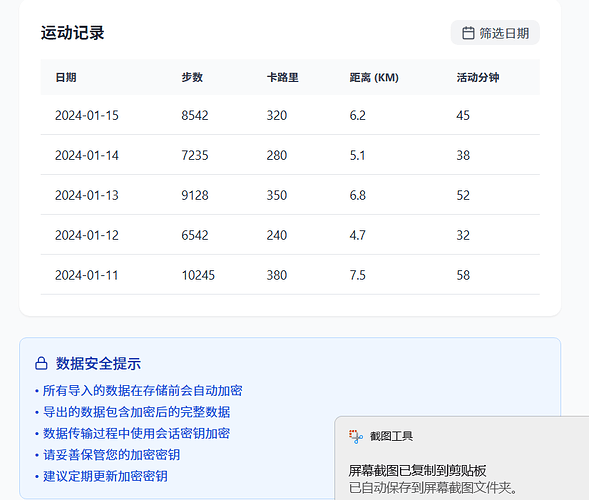Viewport: 589px width, 500px height.
Task: Click the 9128 steps value
Action: coord(195,195)
